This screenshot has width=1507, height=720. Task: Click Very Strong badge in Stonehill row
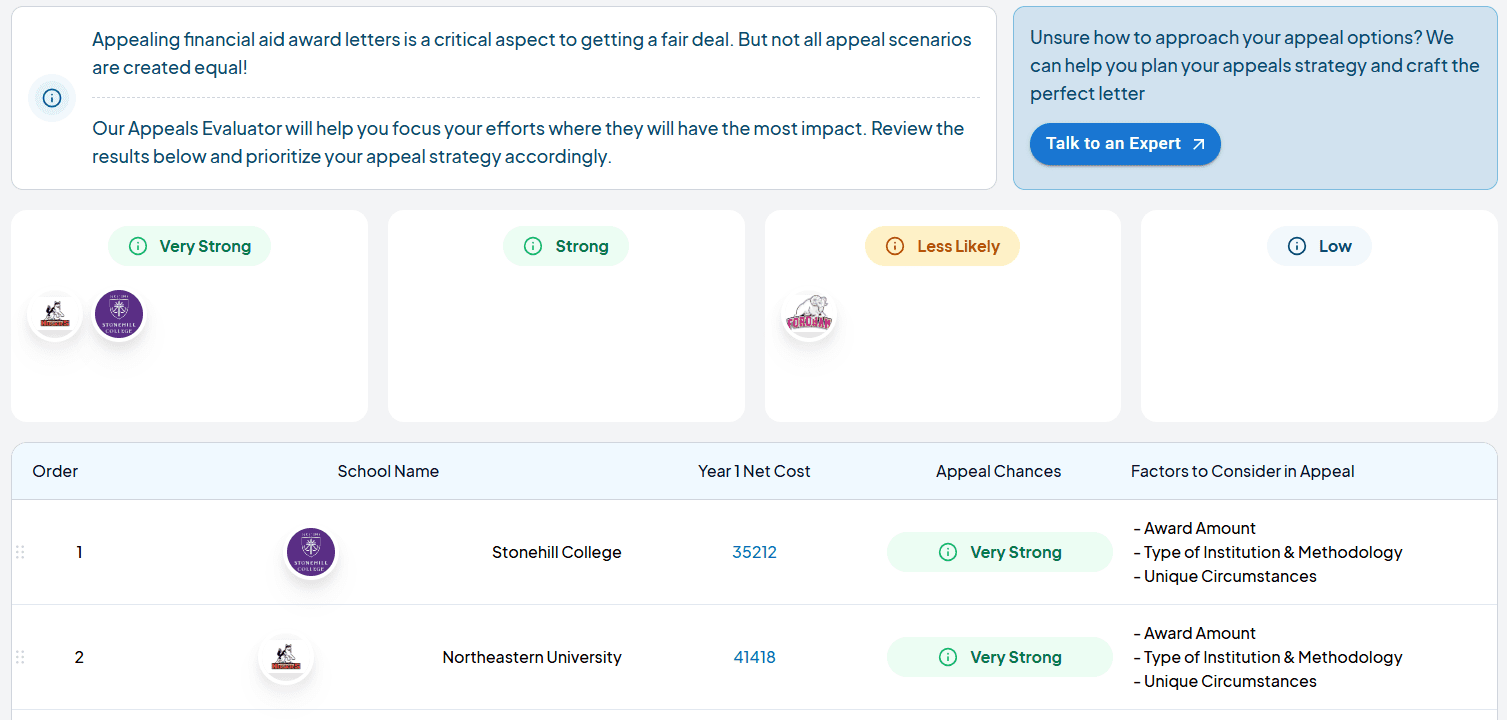tap(1000, 552)
